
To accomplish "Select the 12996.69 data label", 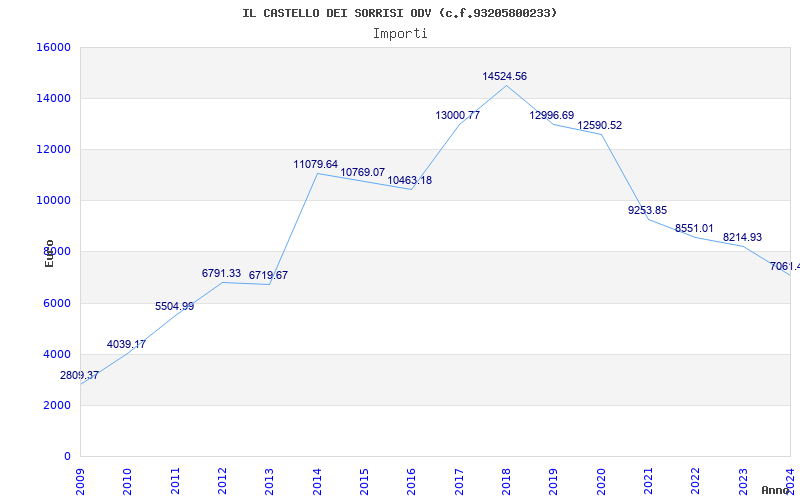I will pyautogui.click(x=552, y=116).
